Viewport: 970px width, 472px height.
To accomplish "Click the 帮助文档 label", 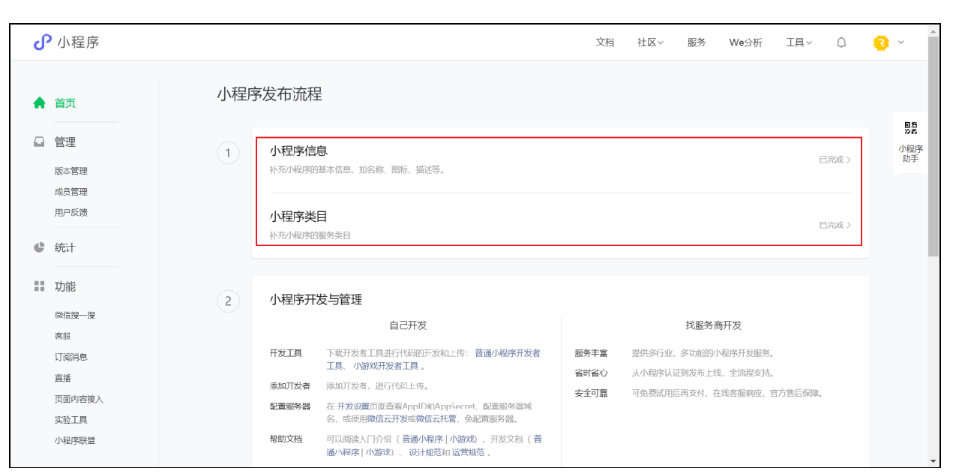I will (285, 439).
